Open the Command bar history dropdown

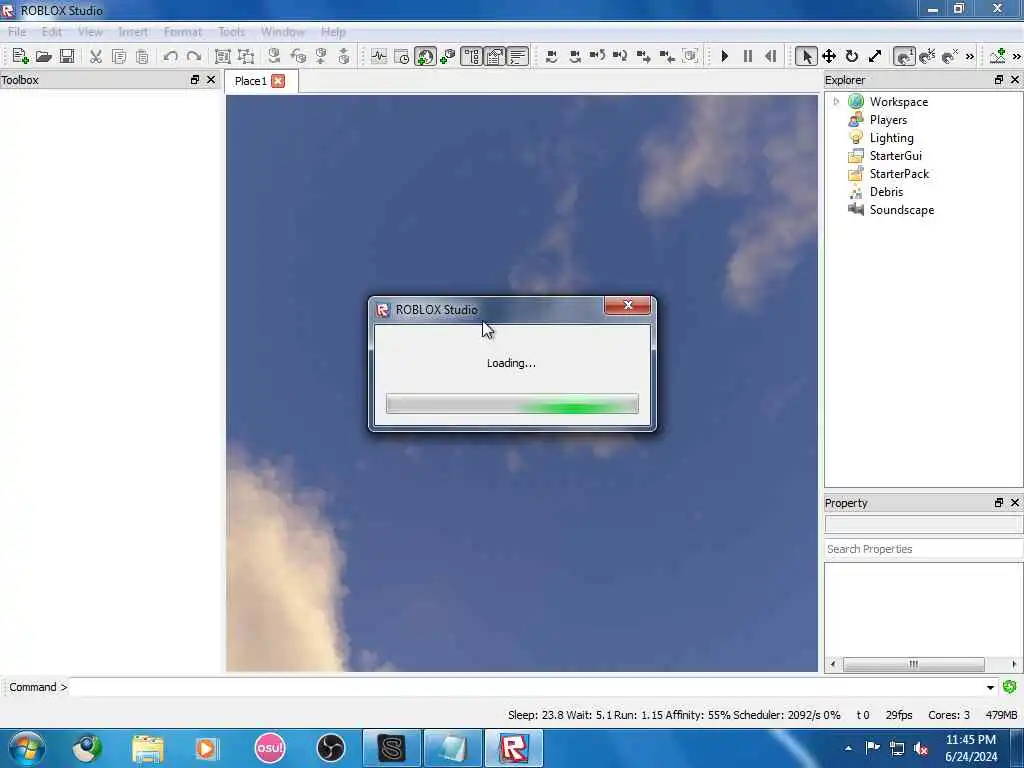tap(990, 688)
